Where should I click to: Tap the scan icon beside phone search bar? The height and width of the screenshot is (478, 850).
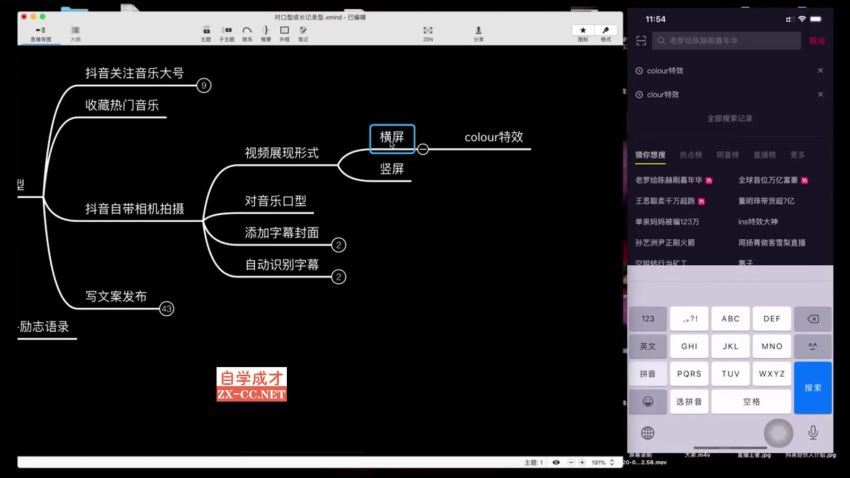click(x=641, y=41)
